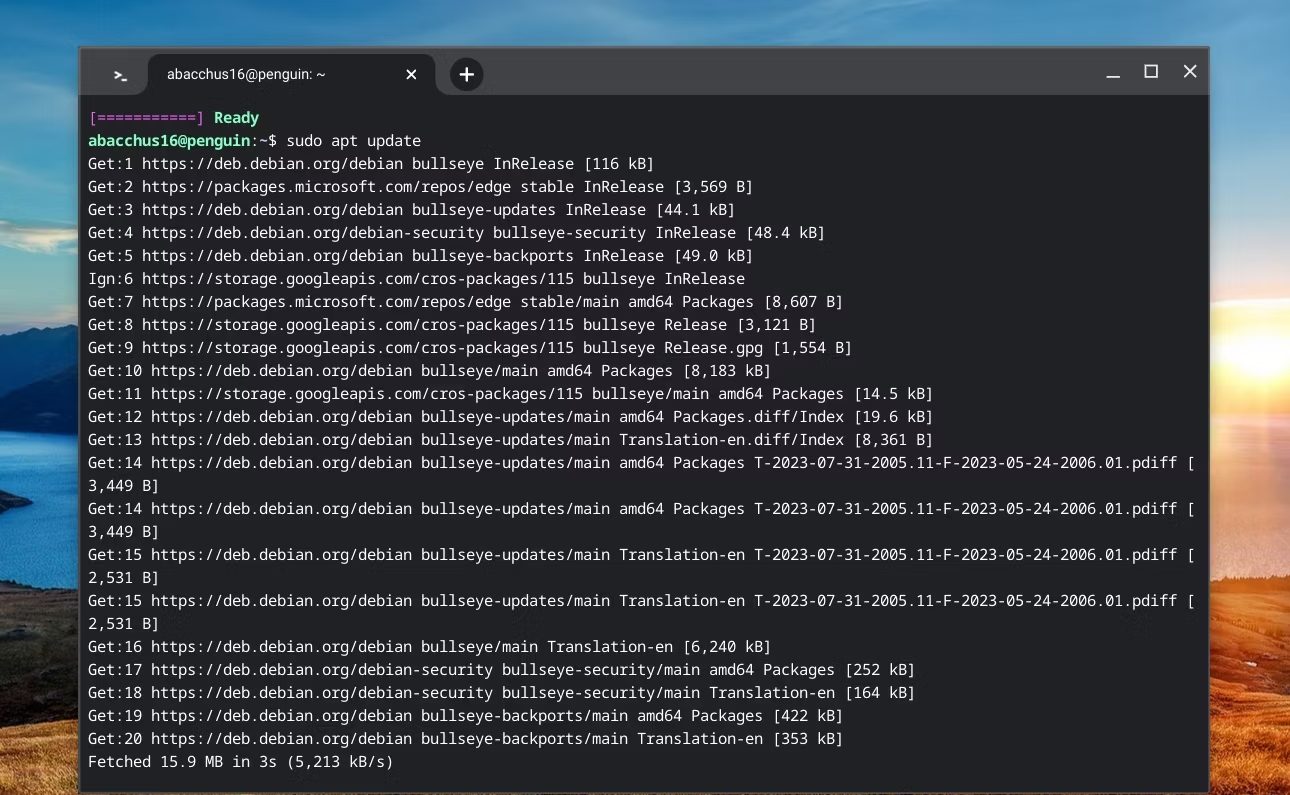This screenshot has height=795, width=1290.
Task: Click the Get:20 bullseye-backports Translation-en line
Action: click(465, 739)
